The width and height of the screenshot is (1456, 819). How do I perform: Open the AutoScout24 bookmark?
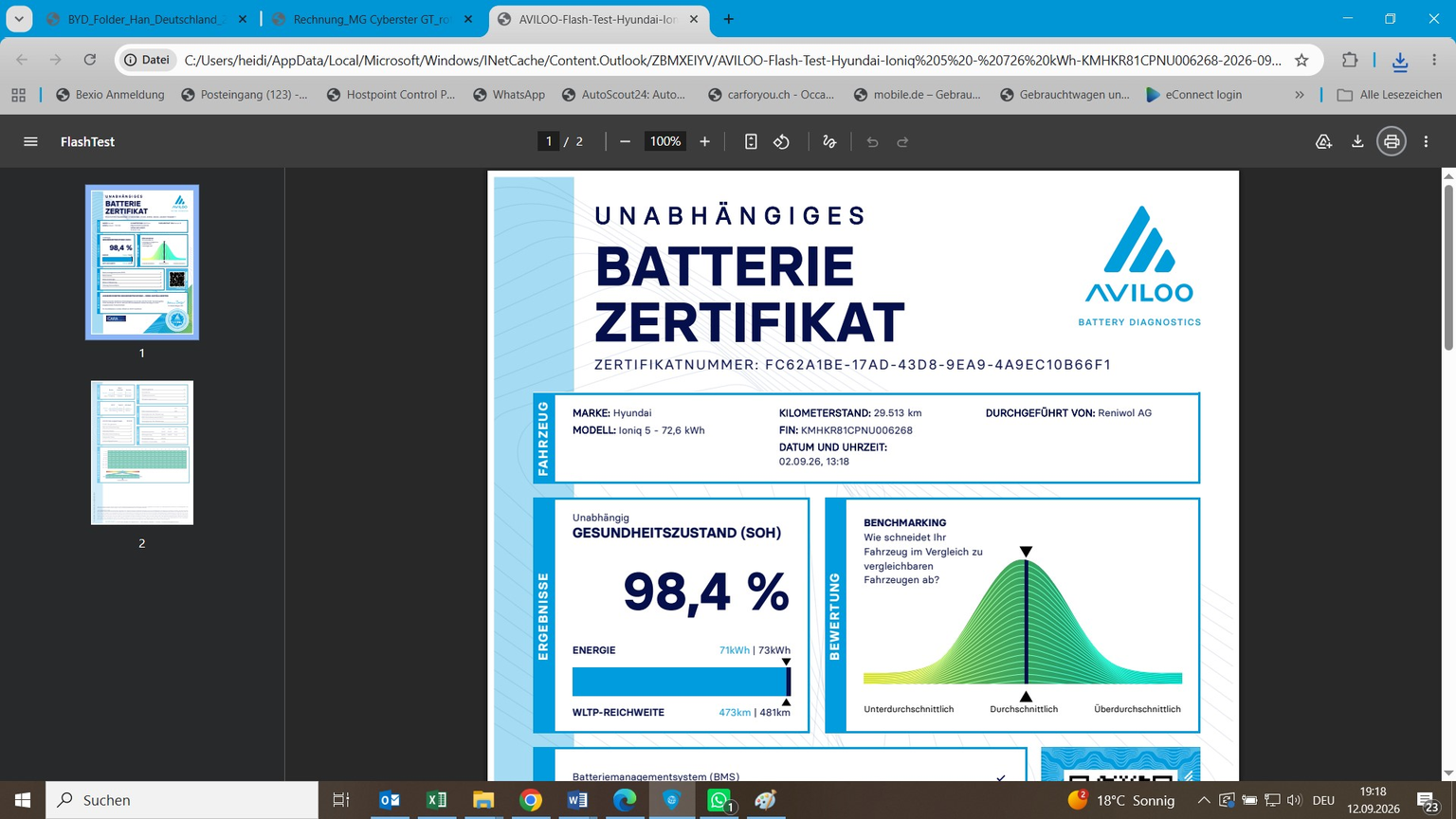pos(623,95)
